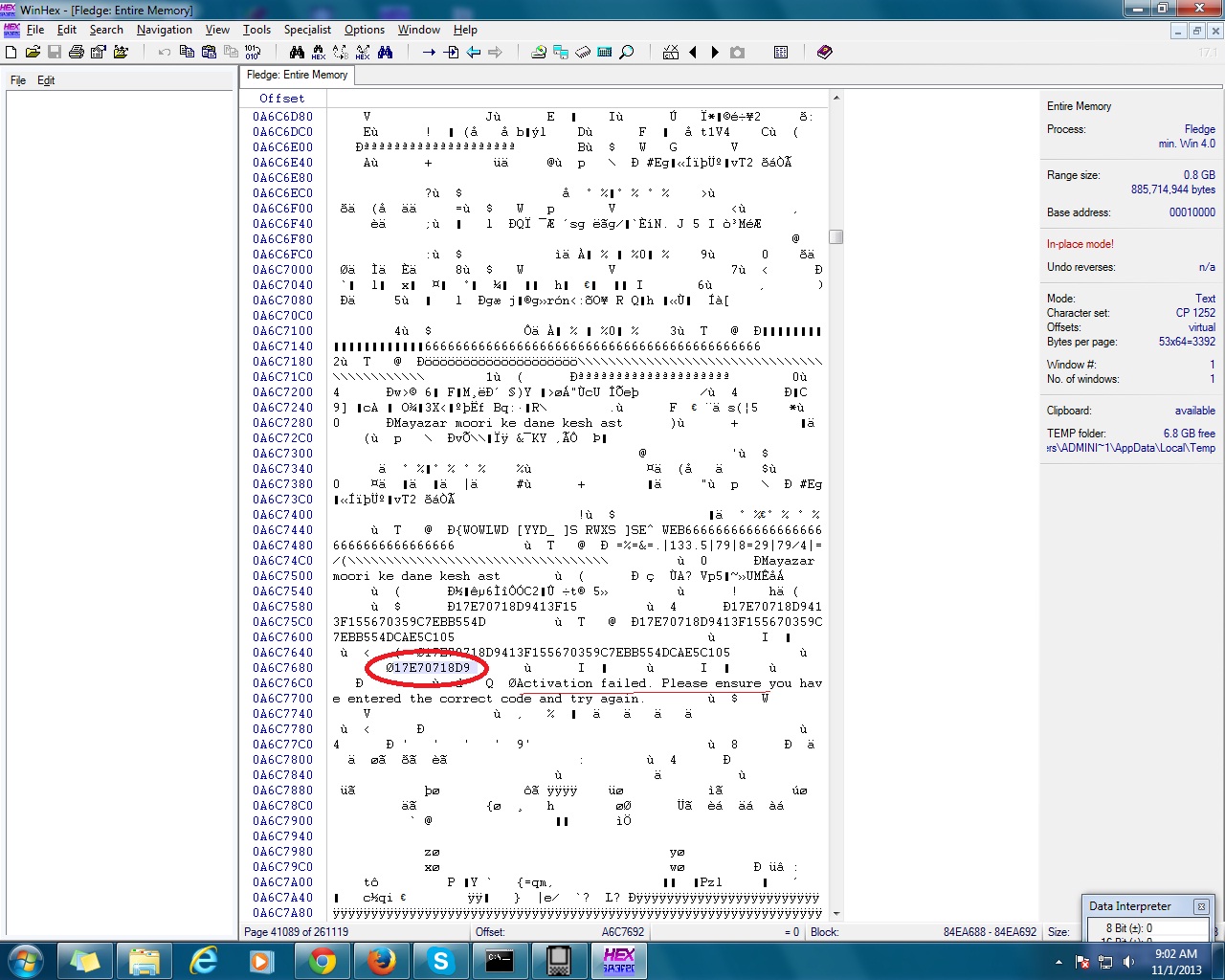This screenshot has width=1225, height=980.
Task: Open the File menu in menu bar
Action: point(35,30)
